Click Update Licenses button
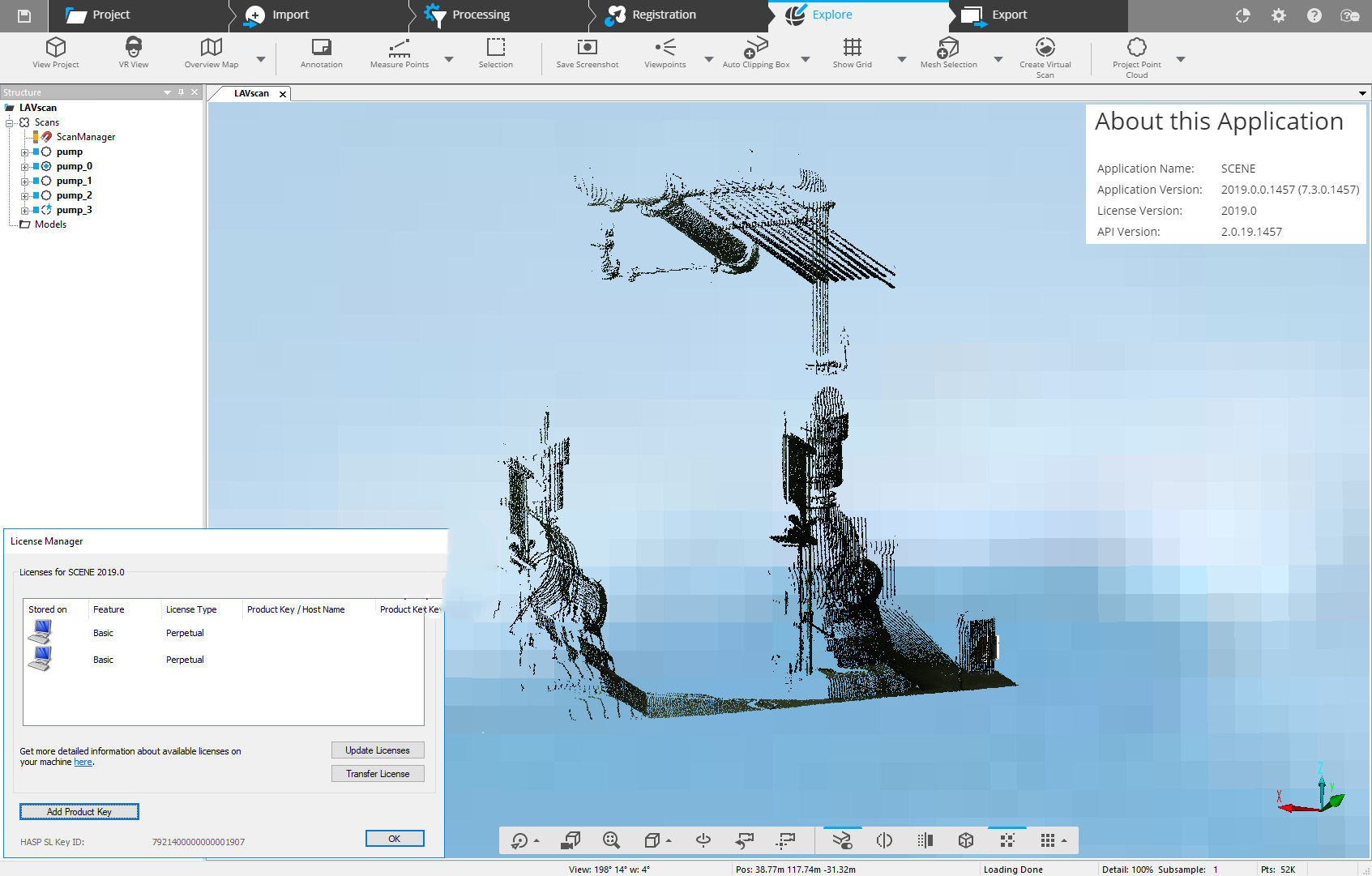 (378, 750)
